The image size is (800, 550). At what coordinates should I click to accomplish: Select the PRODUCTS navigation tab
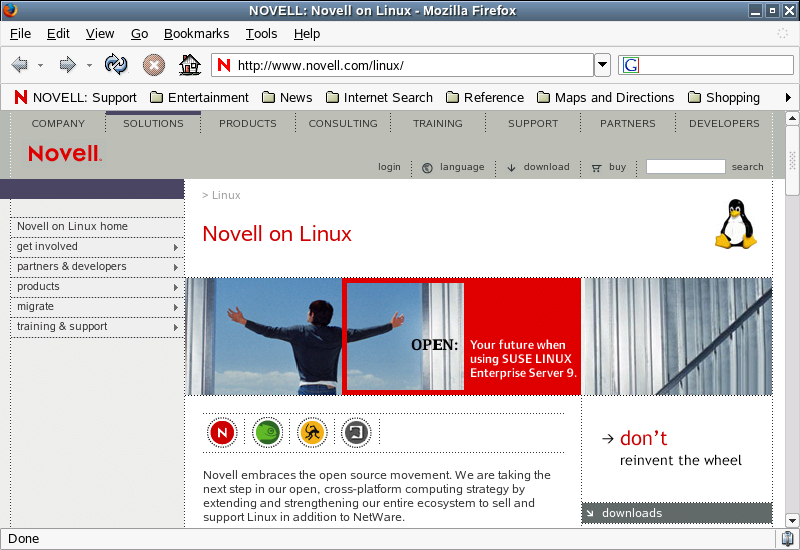coord(247,123)
